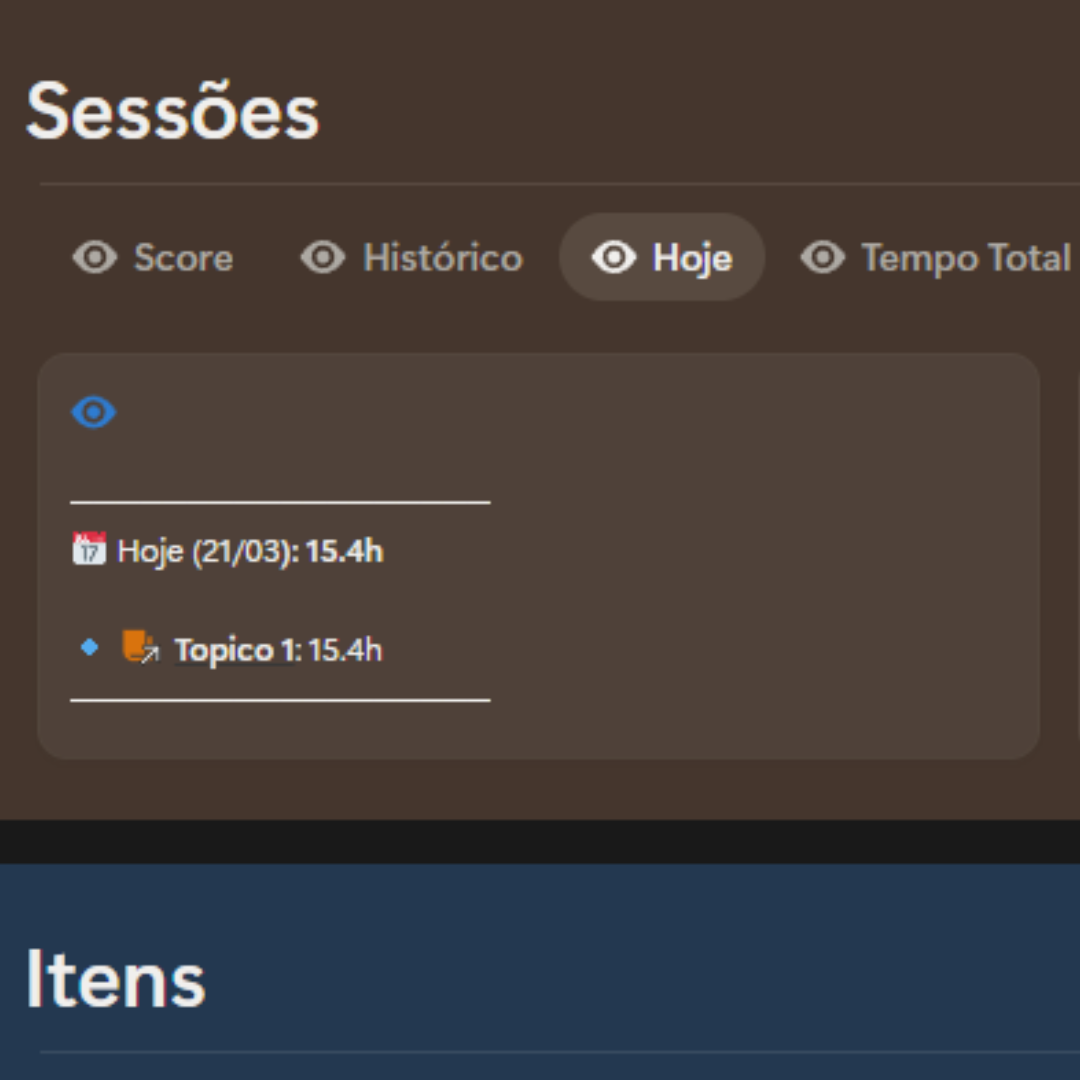Click the blue diamond bullet beside Topico 1
This screenshot has height=1080, width=1080.
point(89,648)
